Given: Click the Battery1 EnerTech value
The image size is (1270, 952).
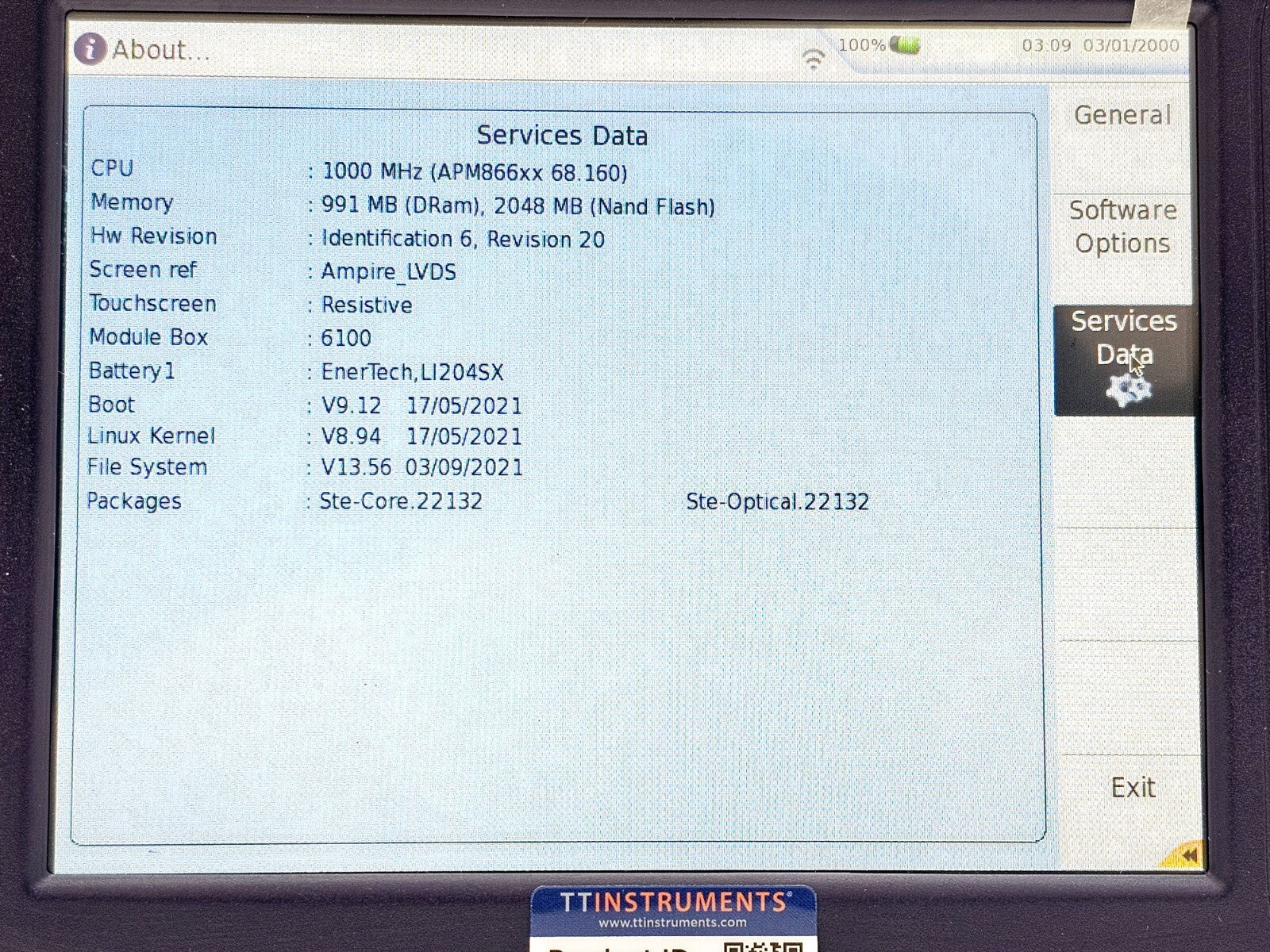Looking at the screenshot, I should [412, 372].
